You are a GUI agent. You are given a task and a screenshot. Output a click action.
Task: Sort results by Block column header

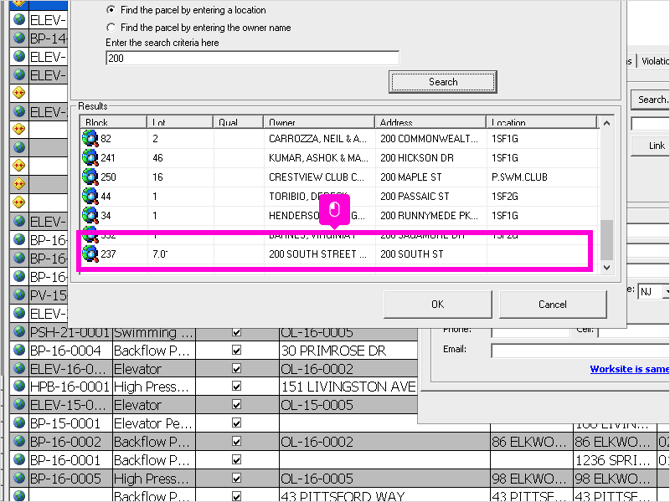point(113,122)
